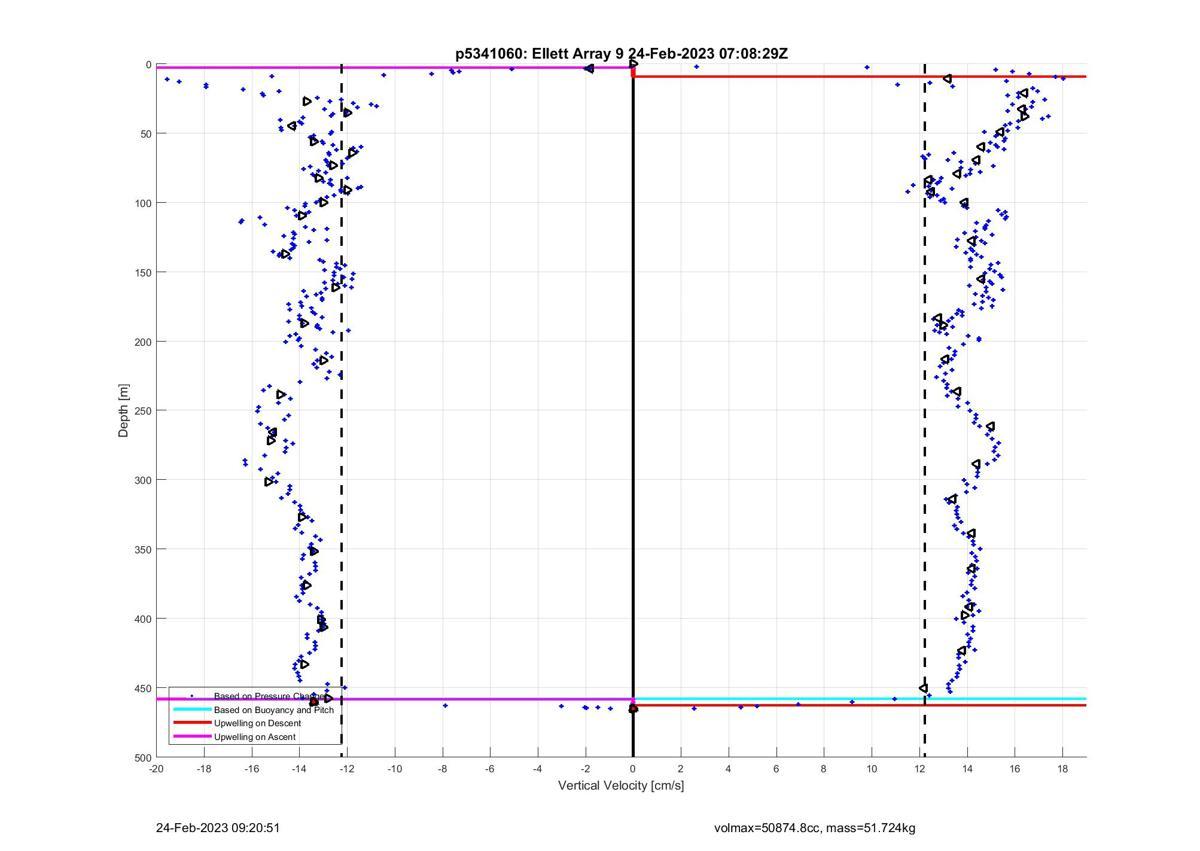Click the depth axis tick label "250"
1200x851 pixels.
(142, 411)
